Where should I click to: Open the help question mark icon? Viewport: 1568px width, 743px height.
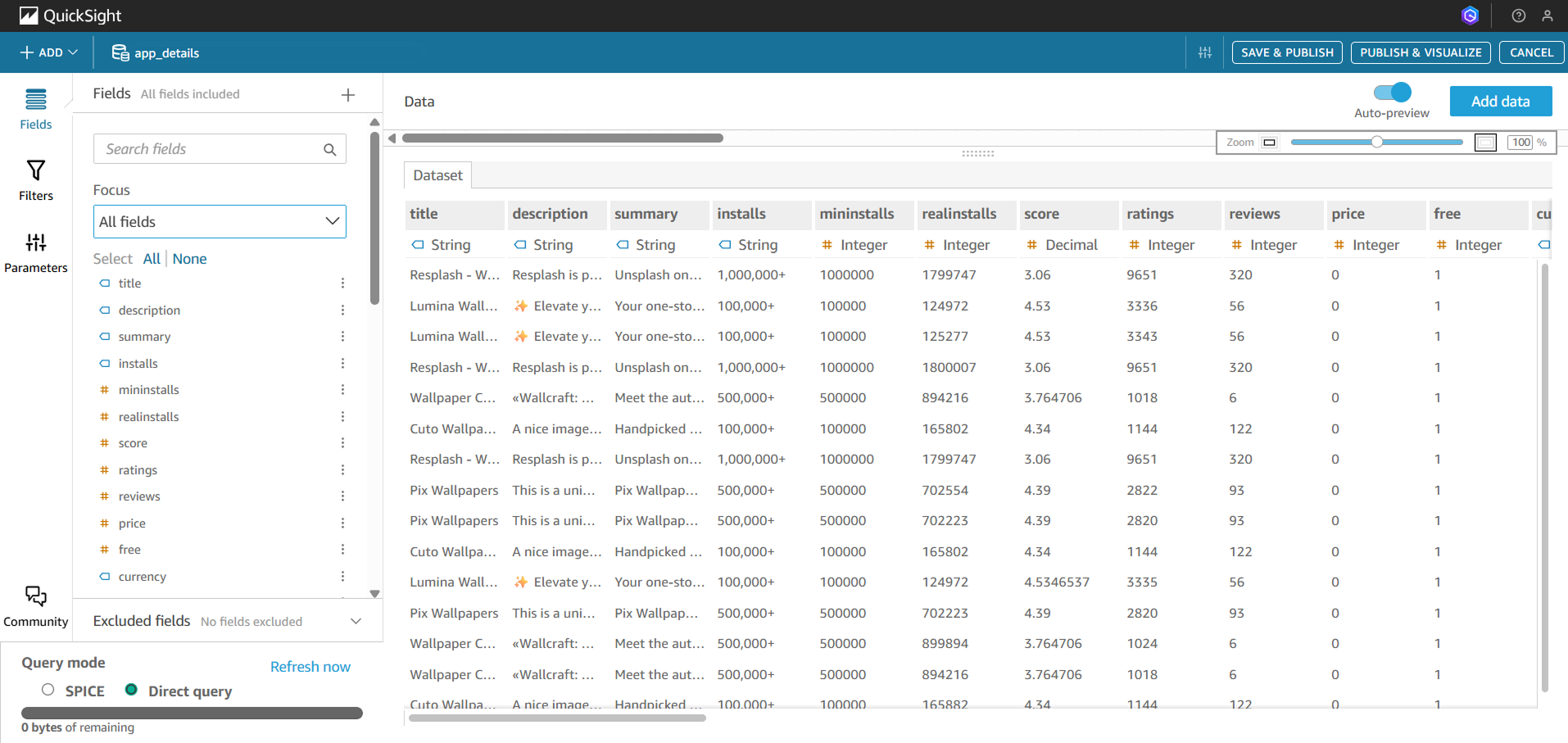click(1518, 16)
